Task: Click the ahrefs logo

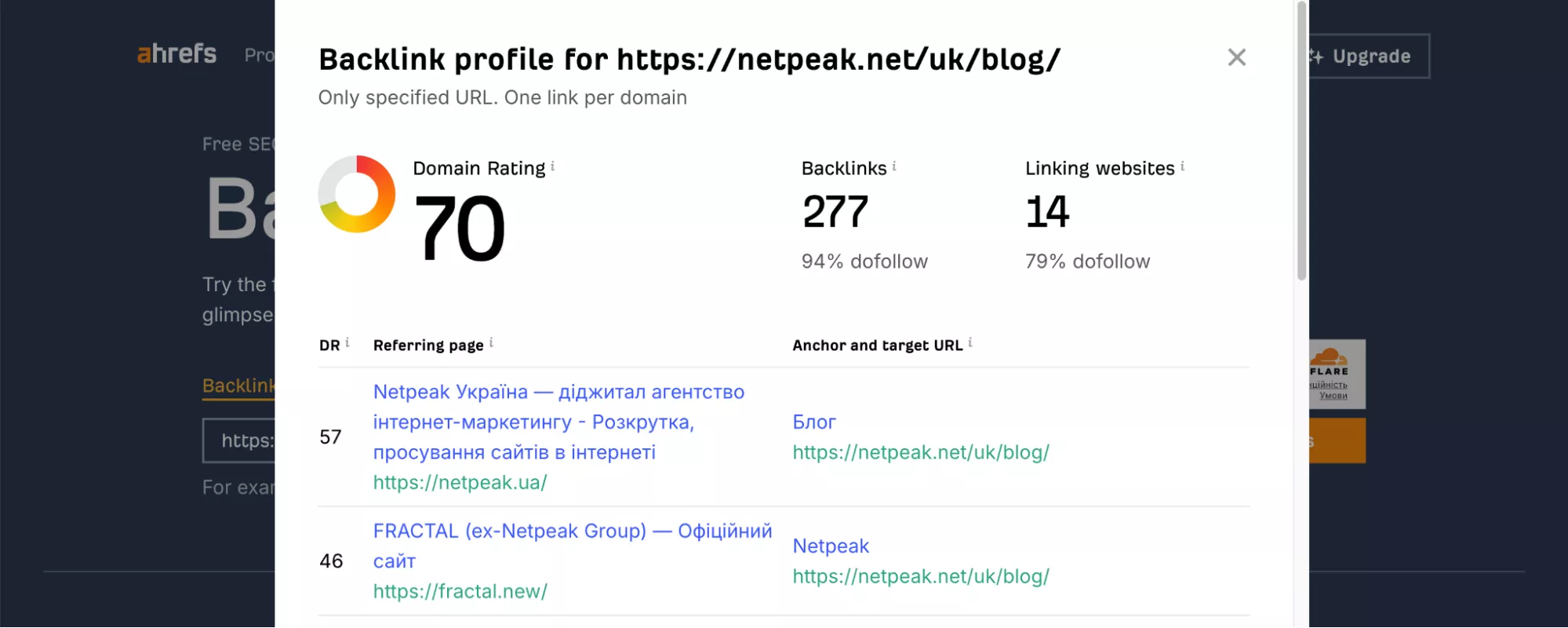Action: click(176, 53)
